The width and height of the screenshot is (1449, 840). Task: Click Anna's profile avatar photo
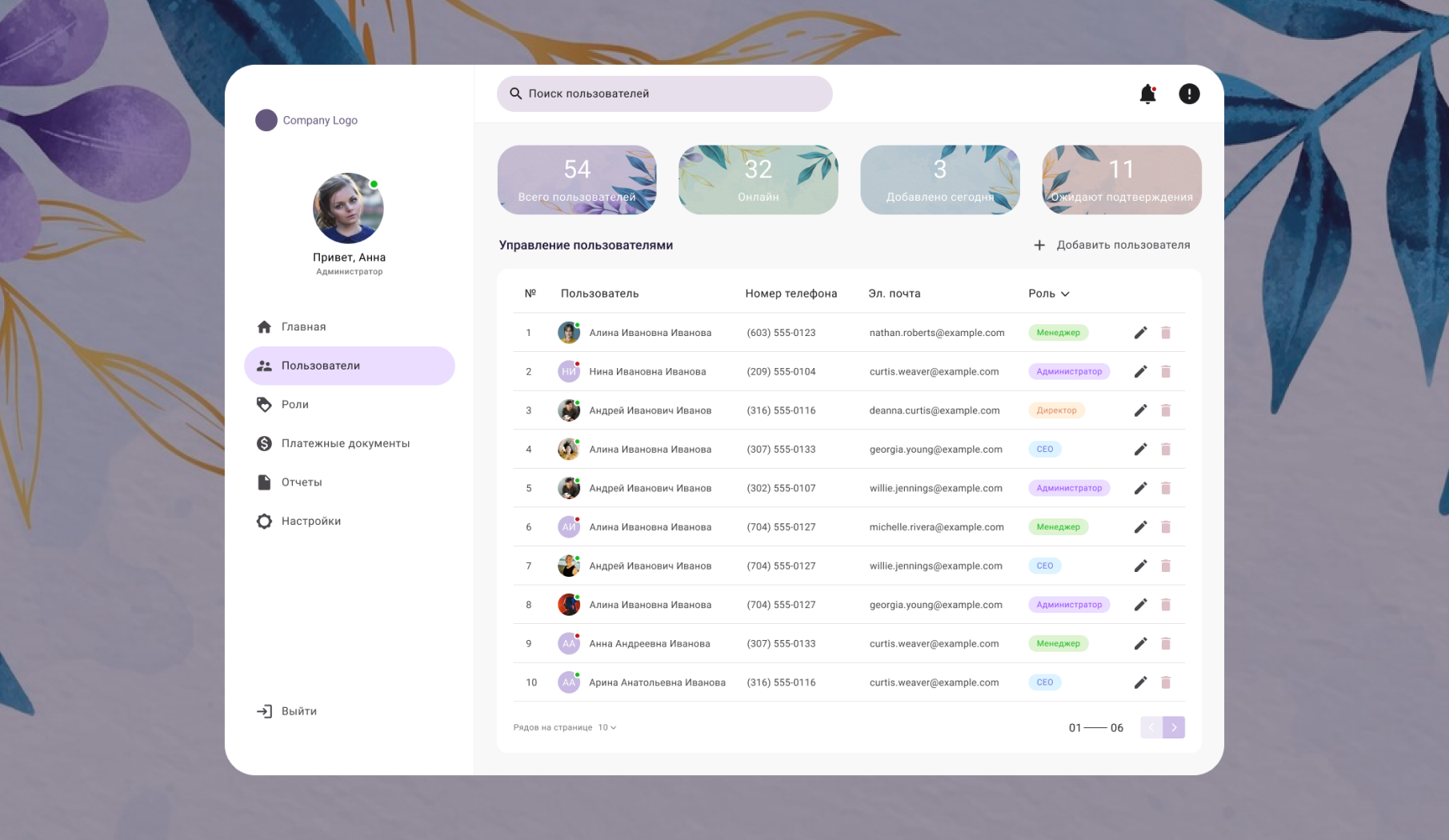(x=348, y=208)
